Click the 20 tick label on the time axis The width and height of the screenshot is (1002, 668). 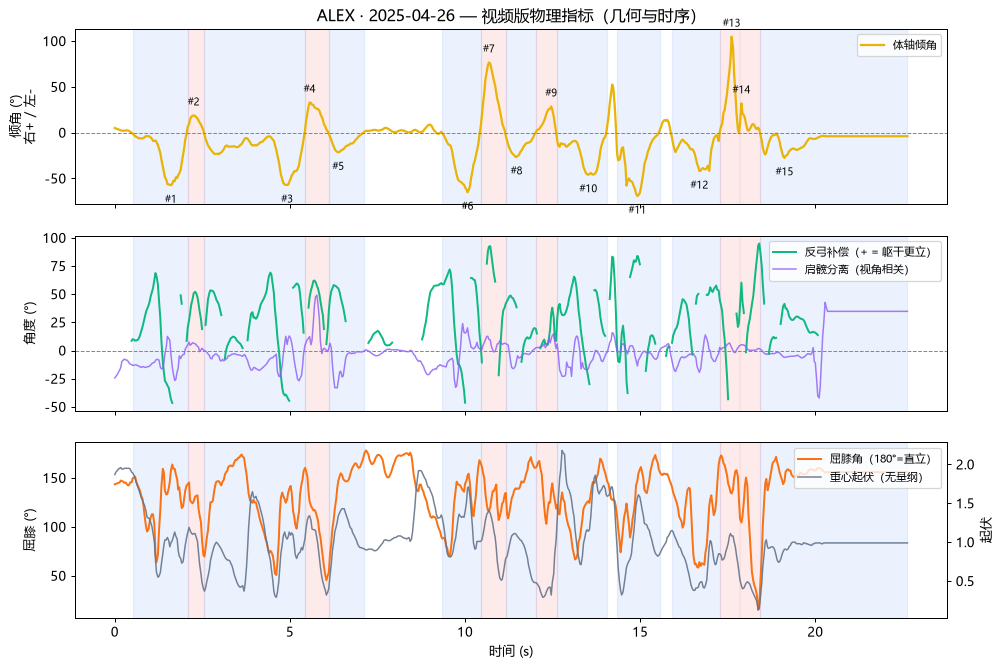click(815, 632)
